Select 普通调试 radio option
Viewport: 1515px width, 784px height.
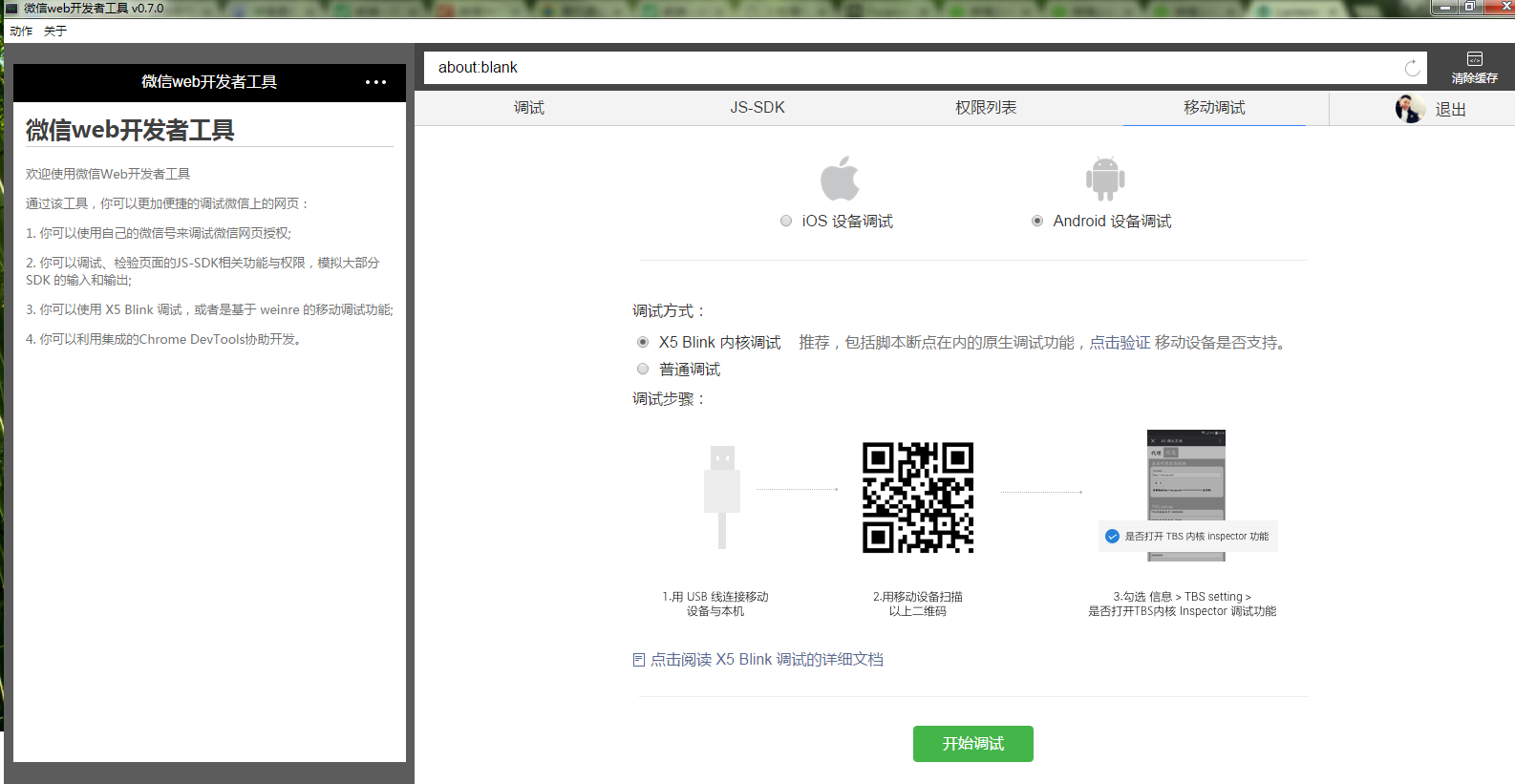tap(643, 369)
